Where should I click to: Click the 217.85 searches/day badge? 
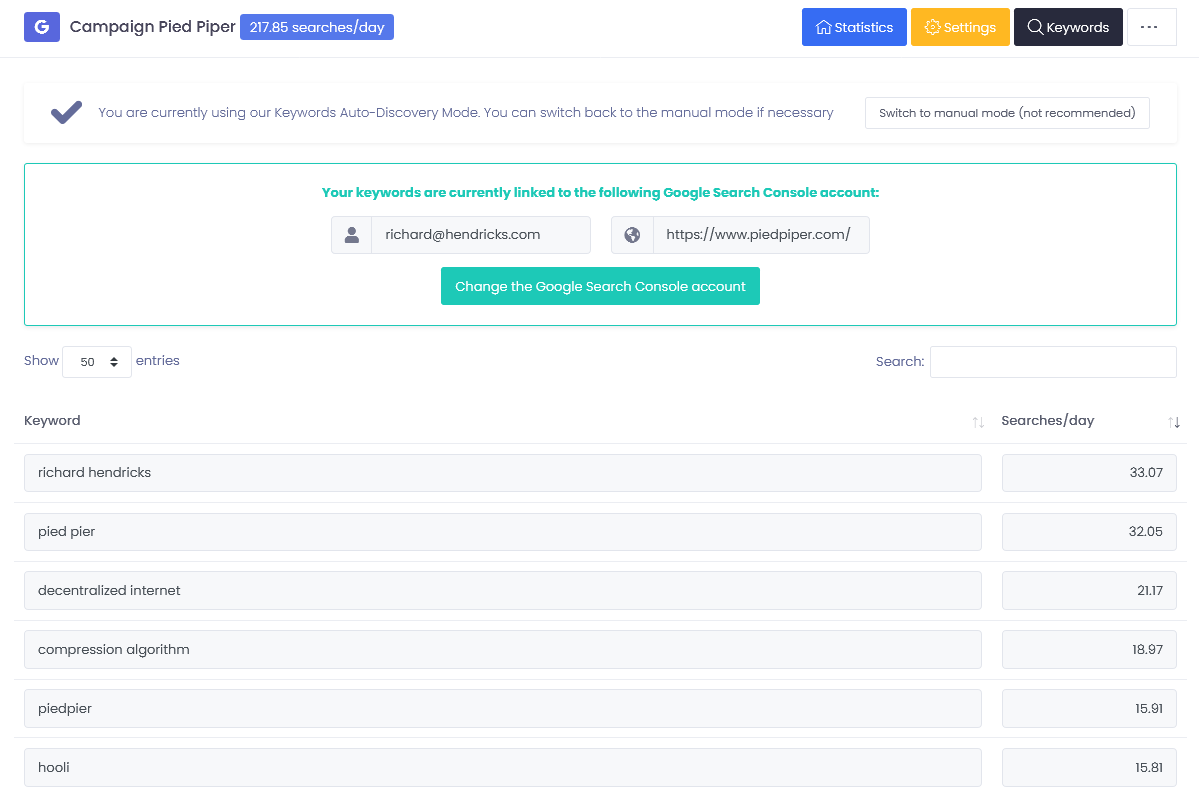point(317,27)
